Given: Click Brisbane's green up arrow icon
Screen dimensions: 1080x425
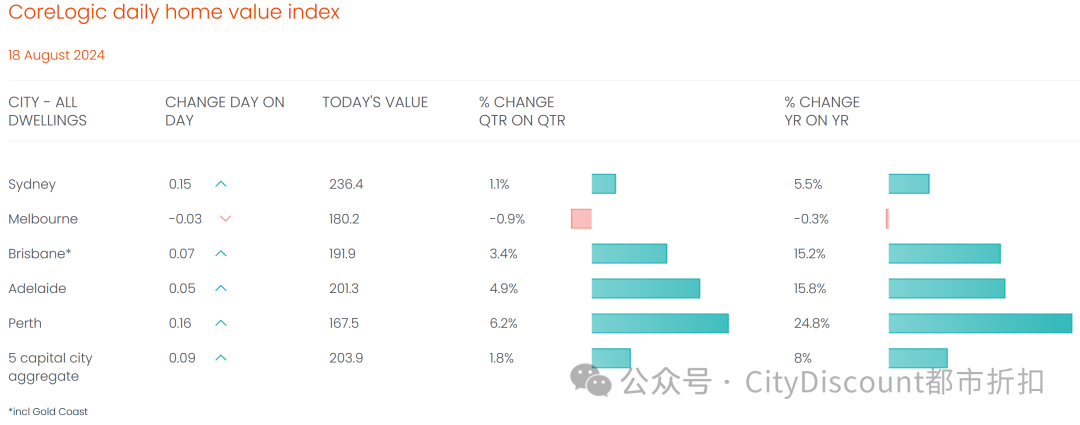Looking at the screenshot, I should (221, 254).
